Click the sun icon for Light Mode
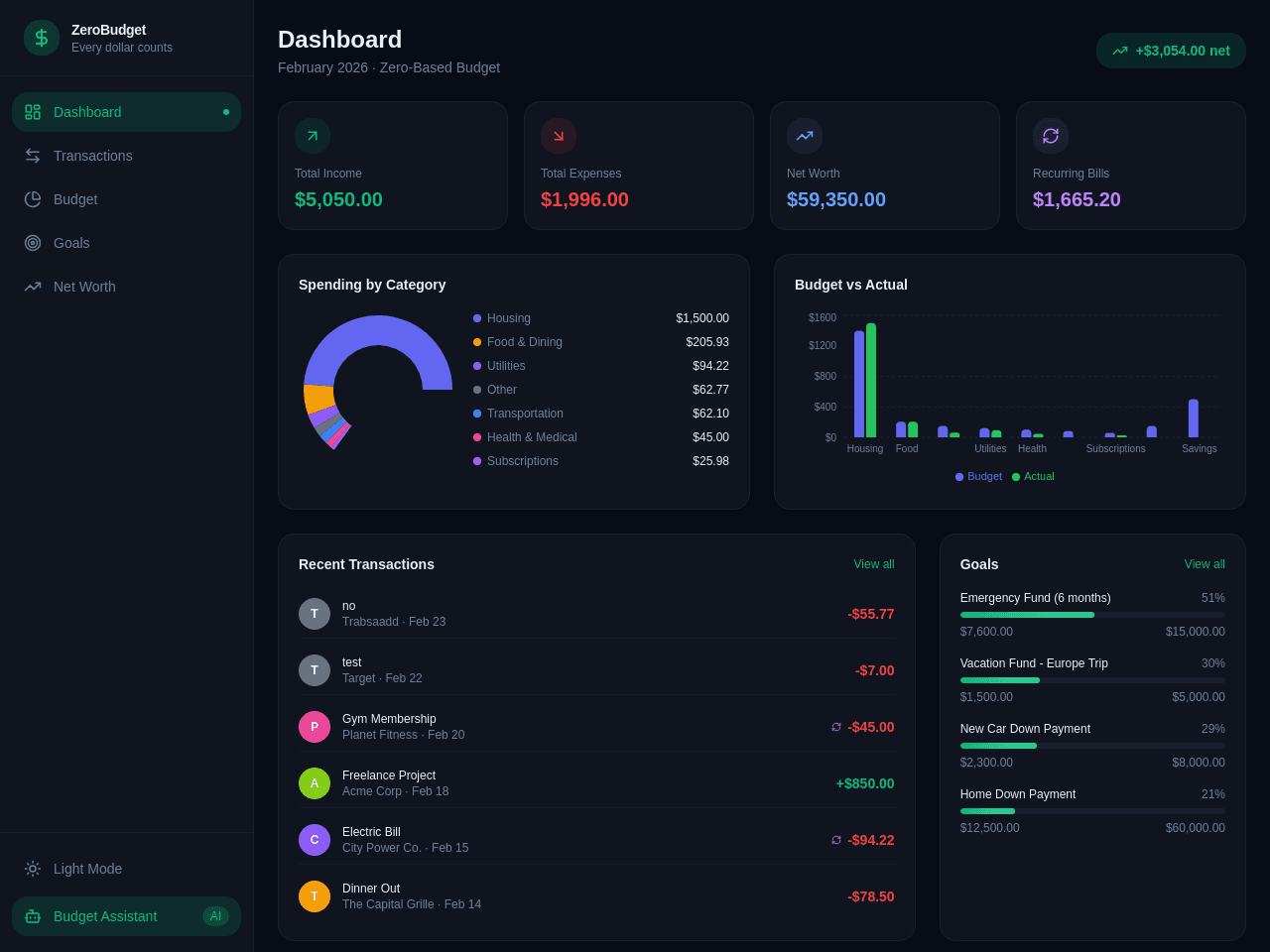Image resolution: width=1270 pixels, height=952 pixels. click(33, 869)
